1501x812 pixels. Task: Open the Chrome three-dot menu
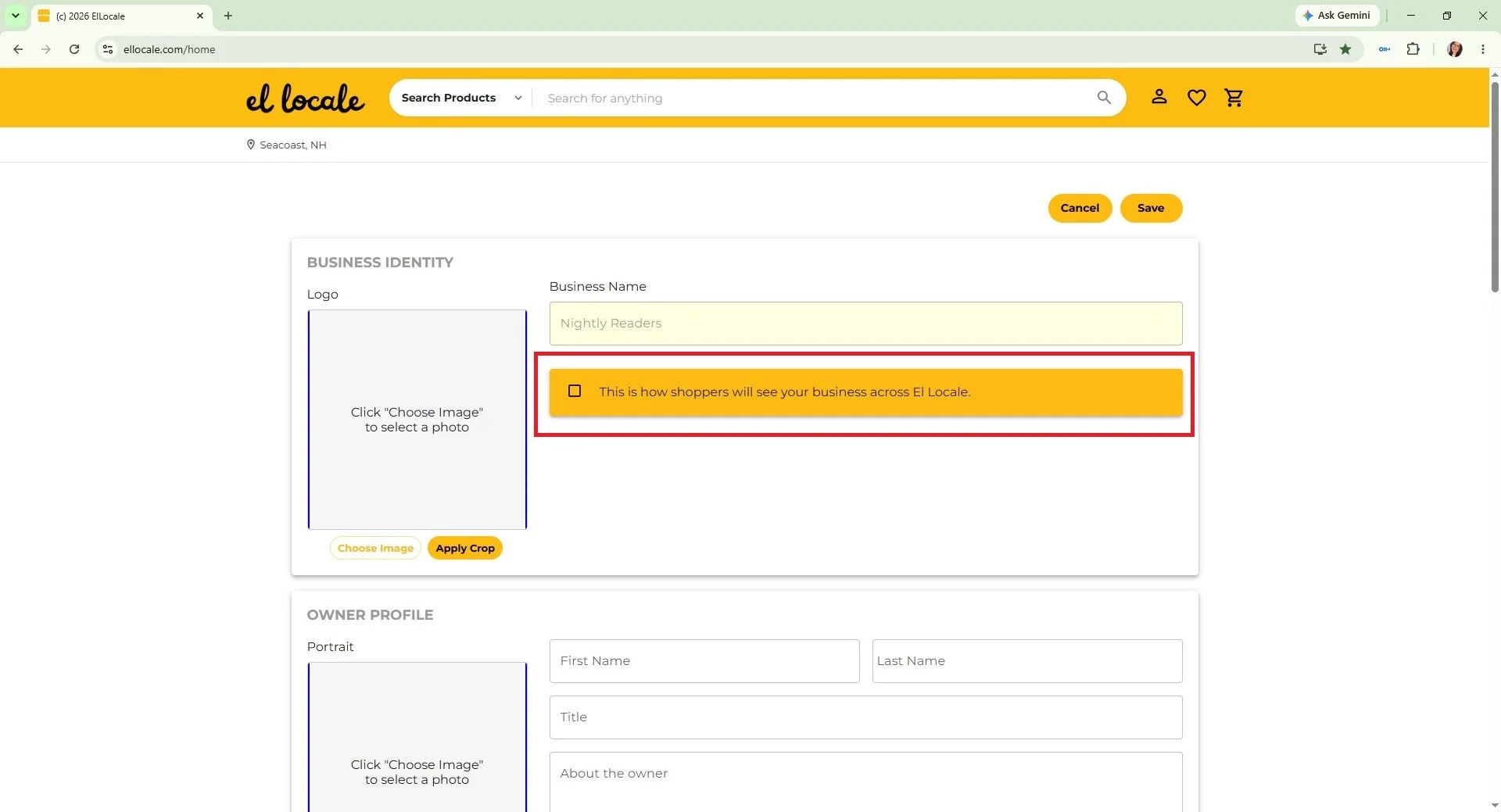[x=1483, y=49]
